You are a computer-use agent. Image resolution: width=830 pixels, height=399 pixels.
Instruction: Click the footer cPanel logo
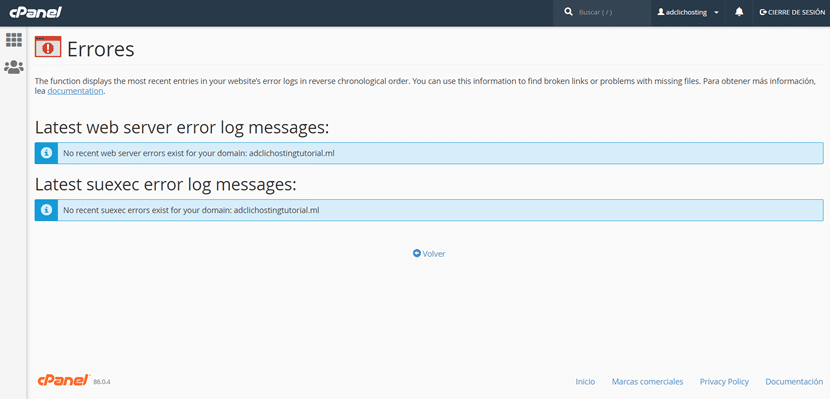coord(64,380)
